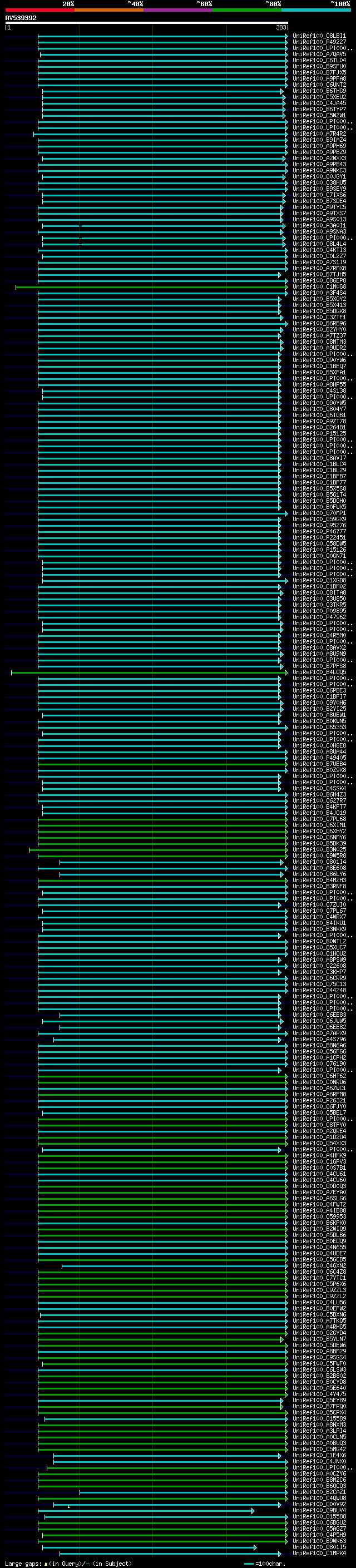
Task: Select the UniRef100_B0WTL2 label
Action: tap(319, 942)
